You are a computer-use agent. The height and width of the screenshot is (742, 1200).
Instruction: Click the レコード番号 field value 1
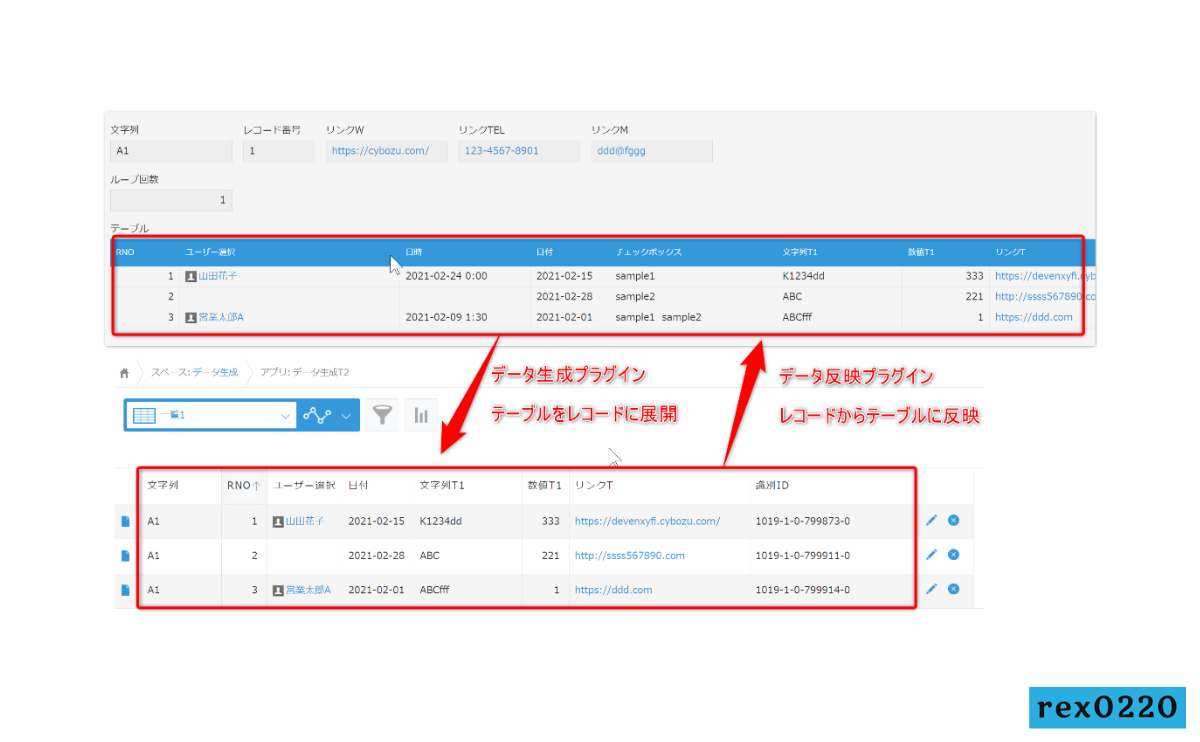point(279,151)
